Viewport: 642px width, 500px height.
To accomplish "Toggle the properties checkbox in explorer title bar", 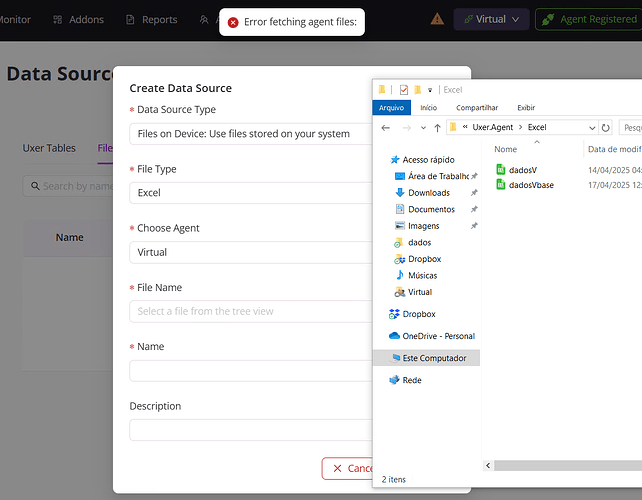I will (x=403, y=90).
